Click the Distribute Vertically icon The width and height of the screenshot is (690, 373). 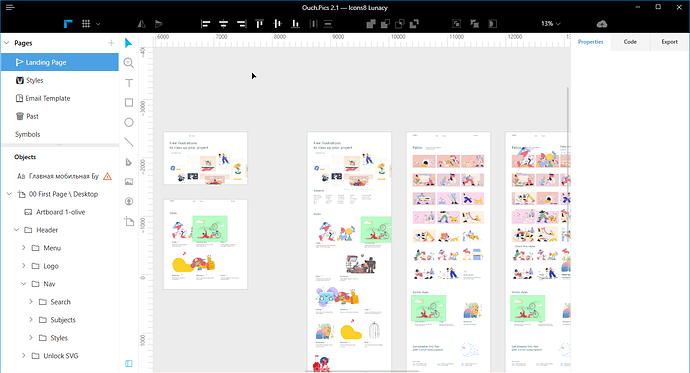[x=328, y=24]
